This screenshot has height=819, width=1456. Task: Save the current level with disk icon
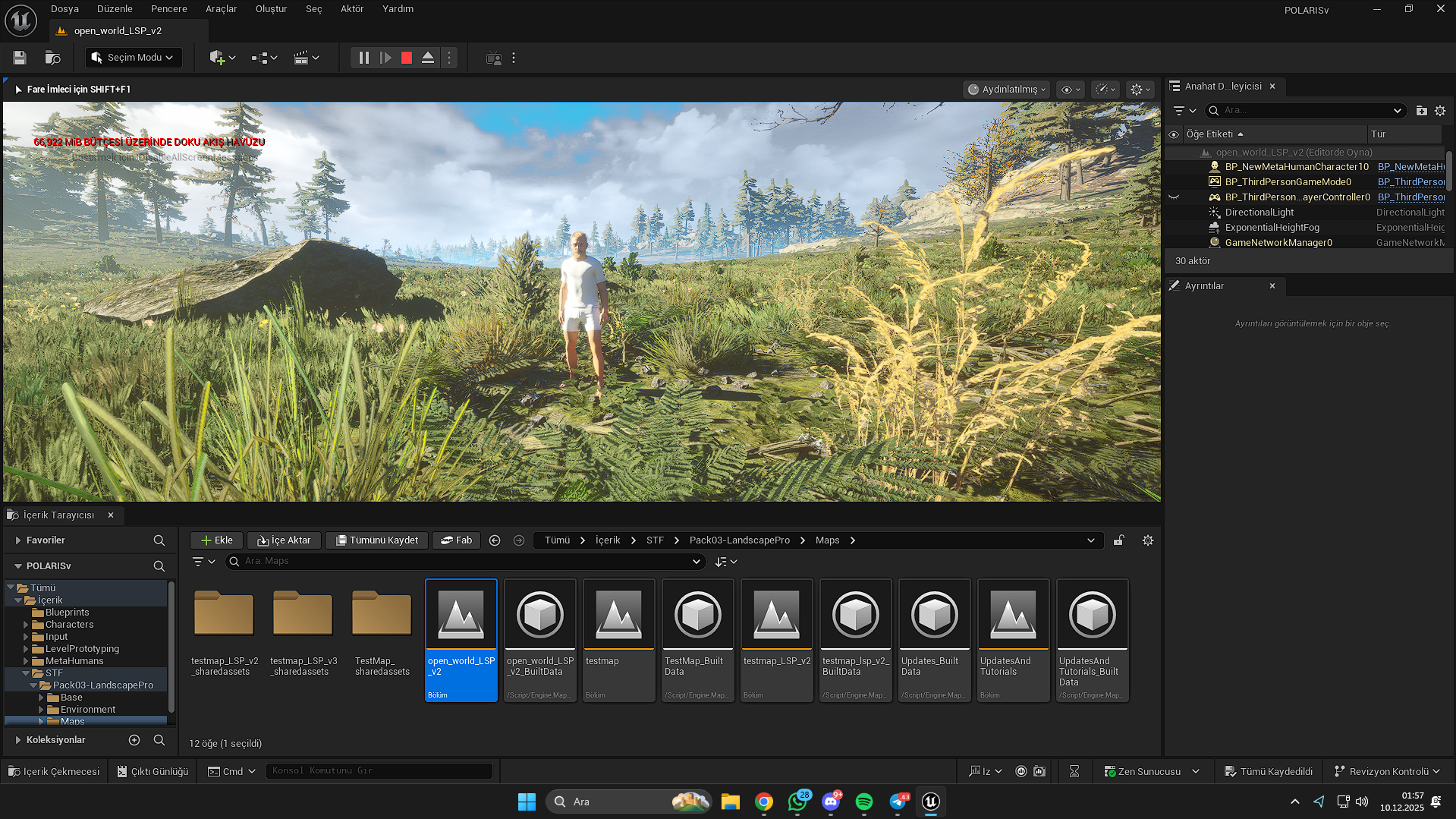pyautogui.click(x=20, y=58)
